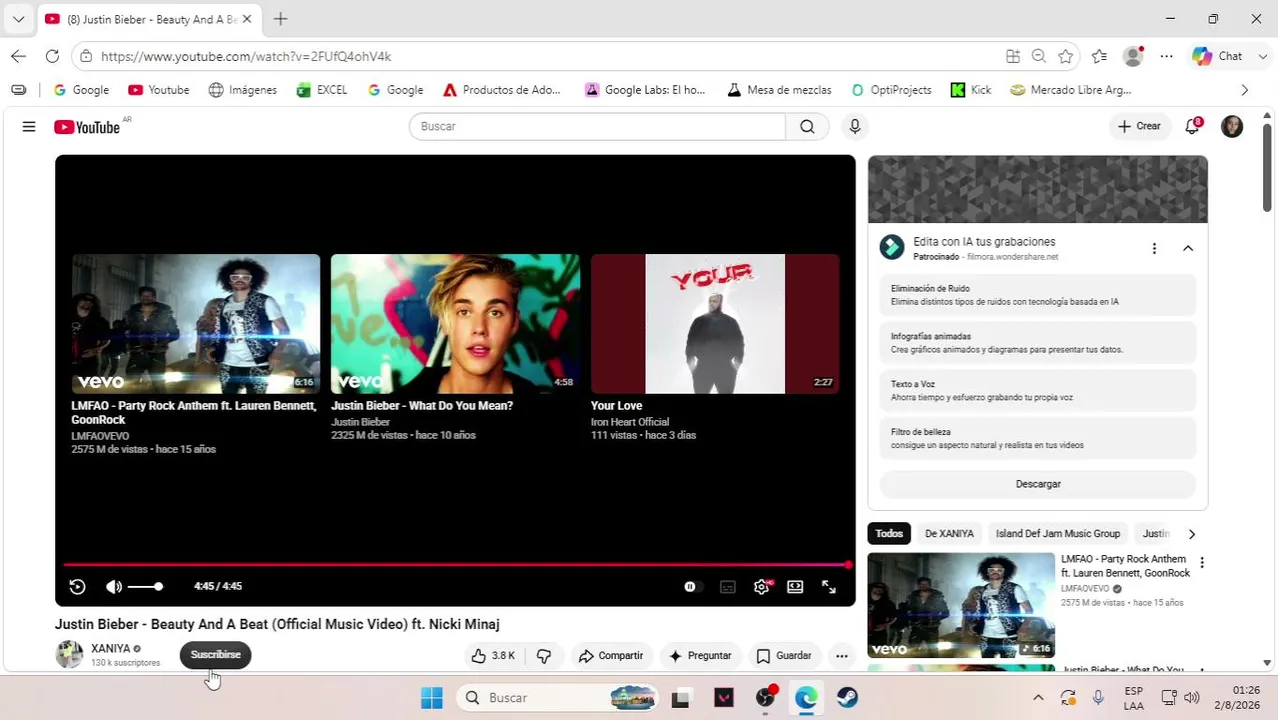Open a new browser tab
This screenshot has width=1278, height=720.
pos(280,19)
